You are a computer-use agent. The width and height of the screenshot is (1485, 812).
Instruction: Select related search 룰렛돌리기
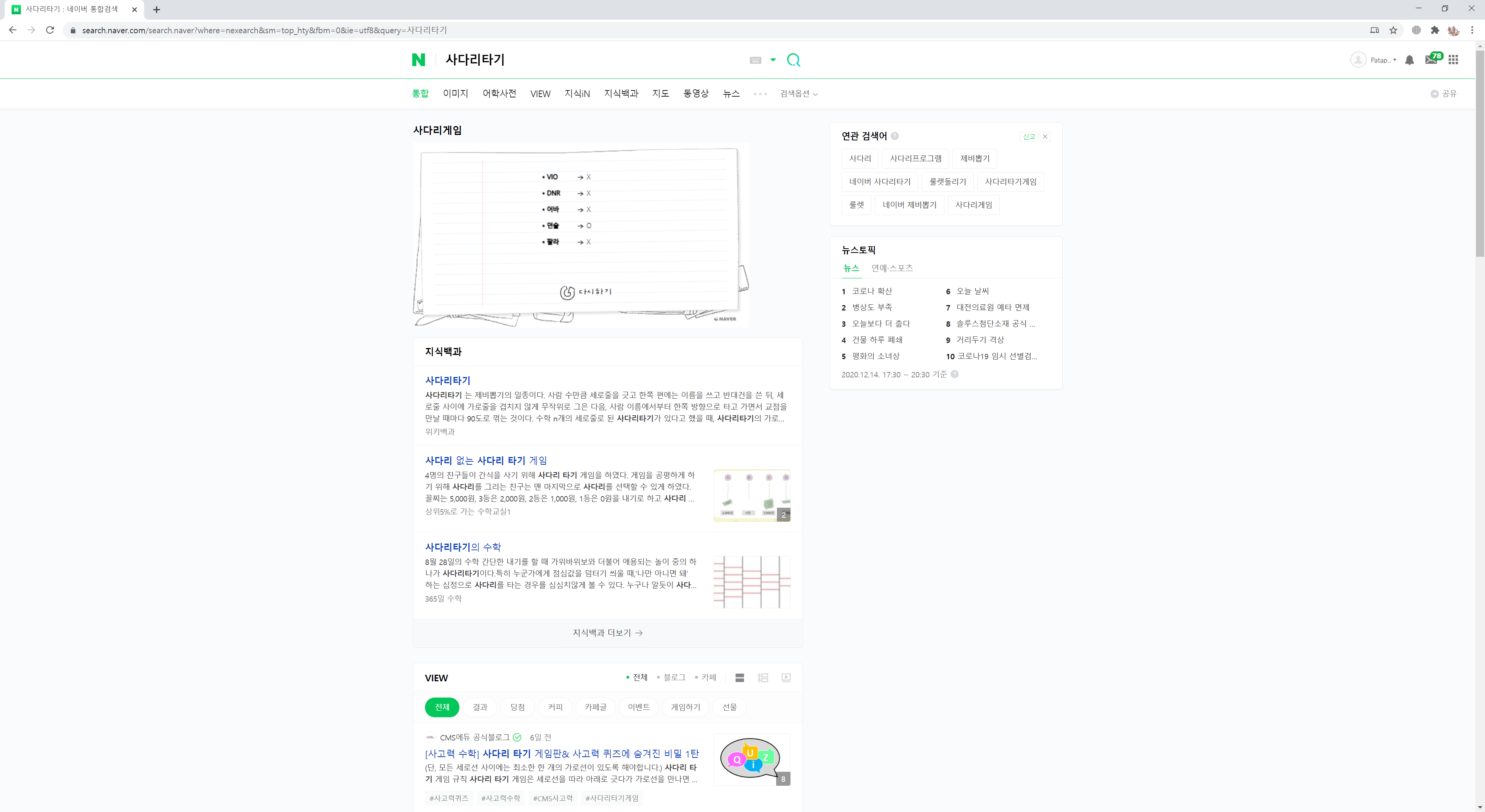coord(948,181)
